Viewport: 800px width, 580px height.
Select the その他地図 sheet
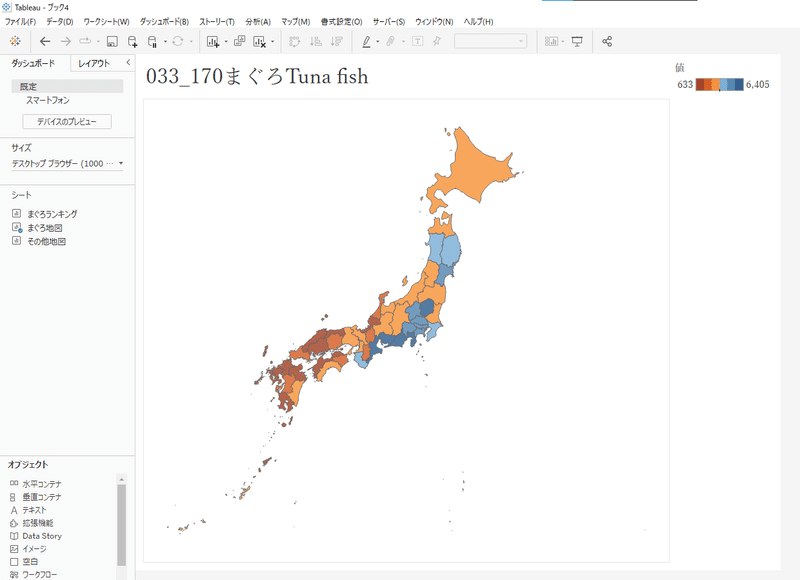pyautogui.click(x=39, y=241)
